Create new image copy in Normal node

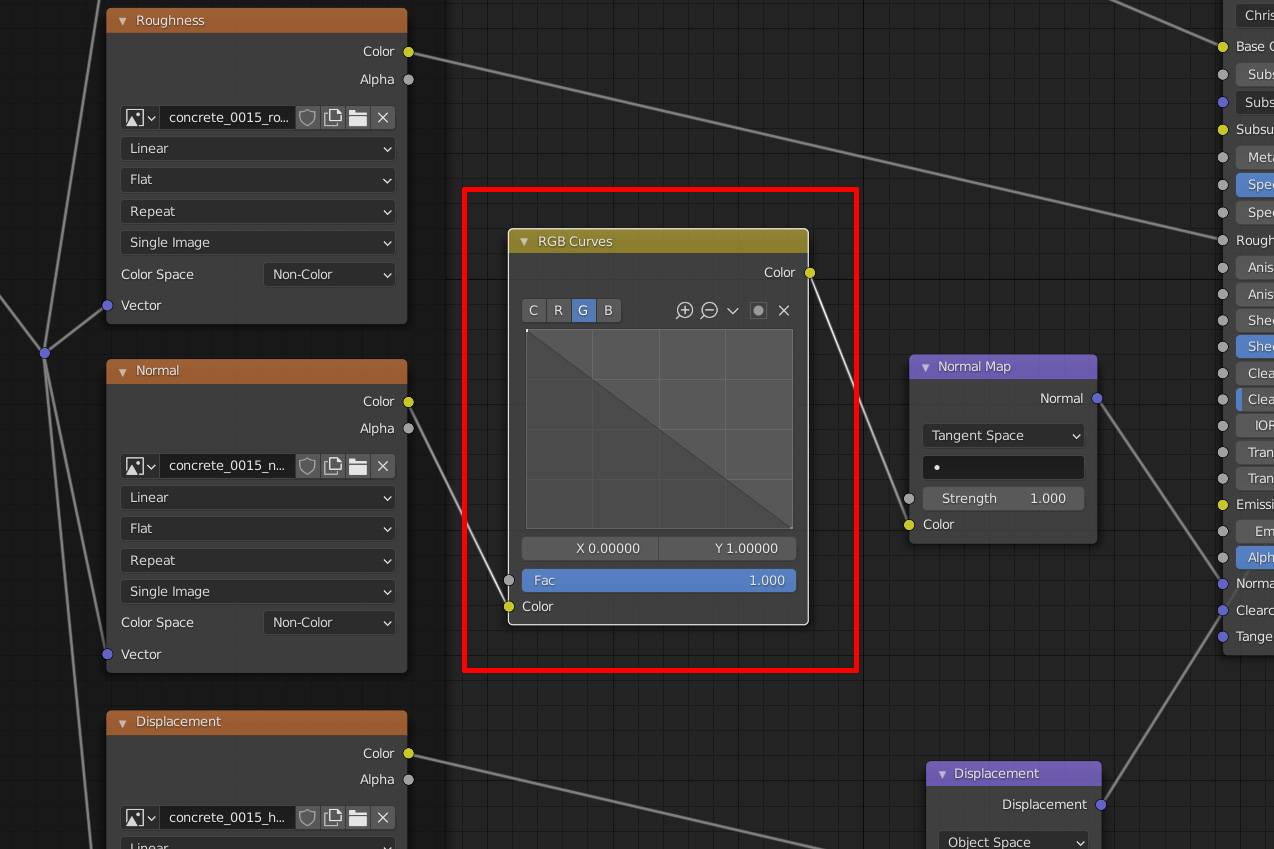point(333,466)
